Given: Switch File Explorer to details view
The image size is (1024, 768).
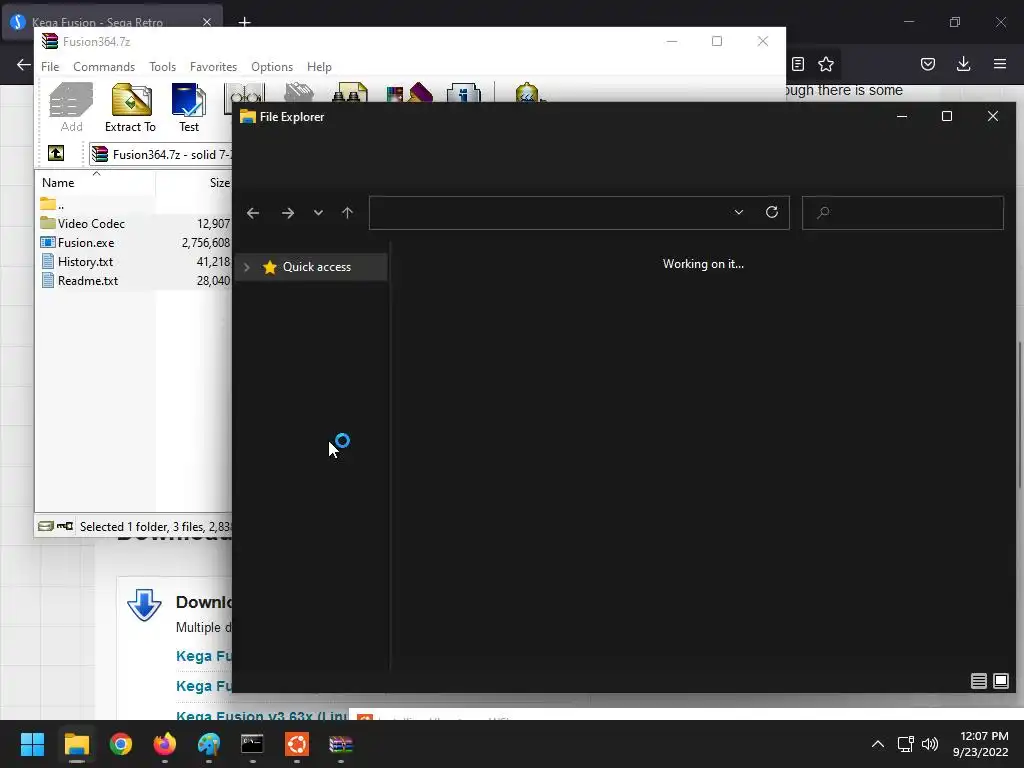Looking at the screenshot, I should click(978, 681).
